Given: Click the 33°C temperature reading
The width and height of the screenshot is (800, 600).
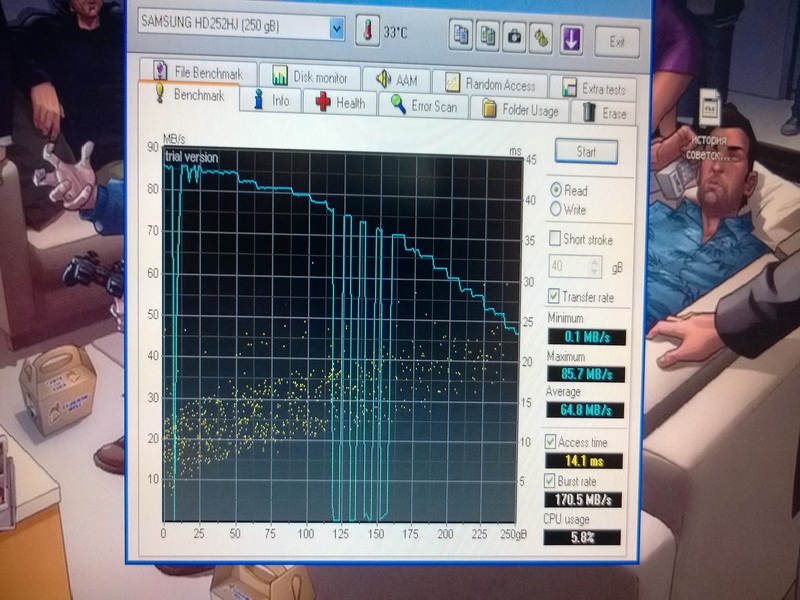Looking at the screenshot, I should 395,33.
